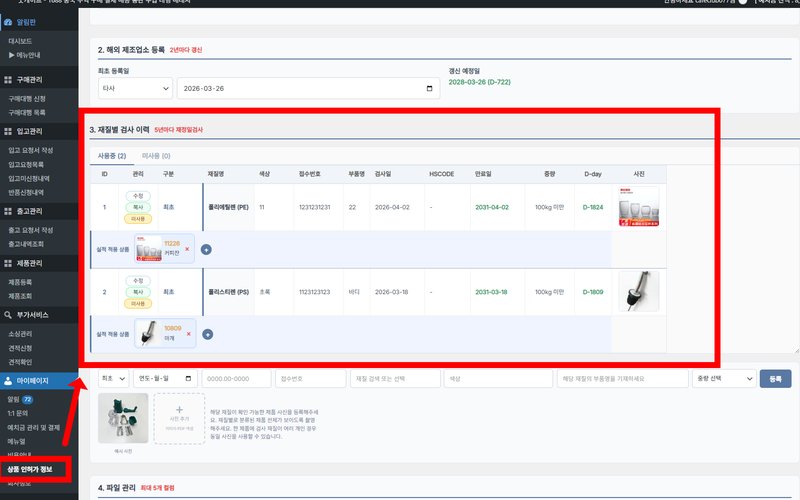Click the 접수번호 input field in entry form

[309, 379]
